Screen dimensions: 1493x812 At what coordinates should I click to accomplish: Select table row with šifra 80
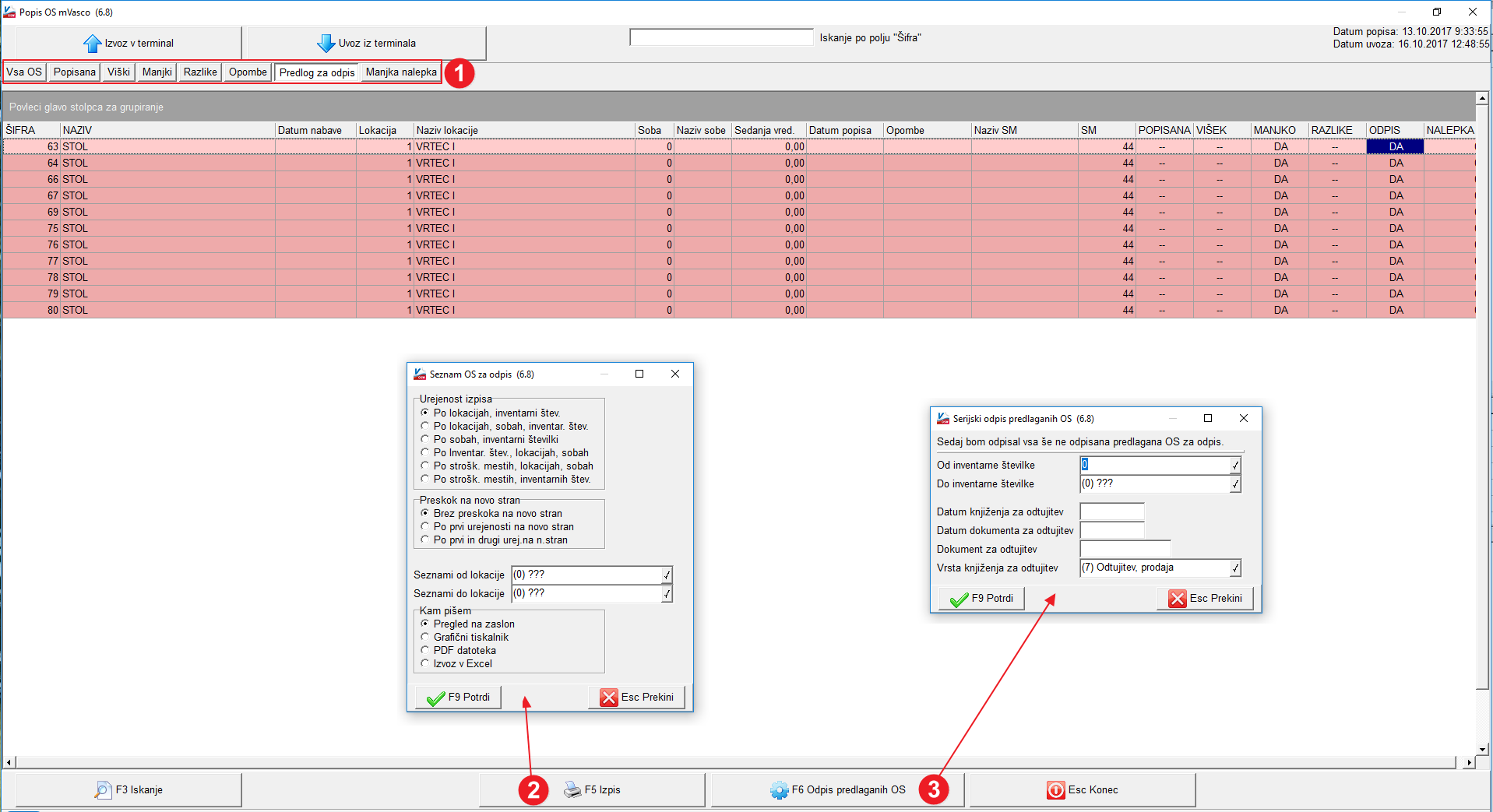739,311
